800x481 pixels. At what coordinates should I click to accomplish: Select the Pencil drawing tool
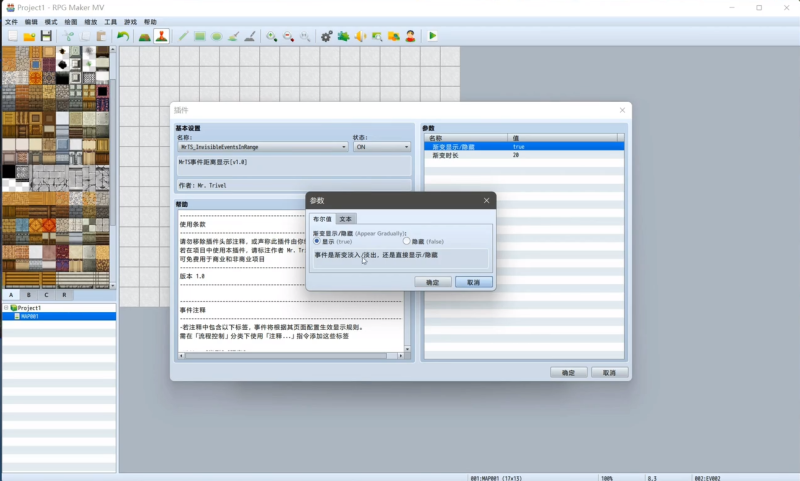[x=183, y=36]
